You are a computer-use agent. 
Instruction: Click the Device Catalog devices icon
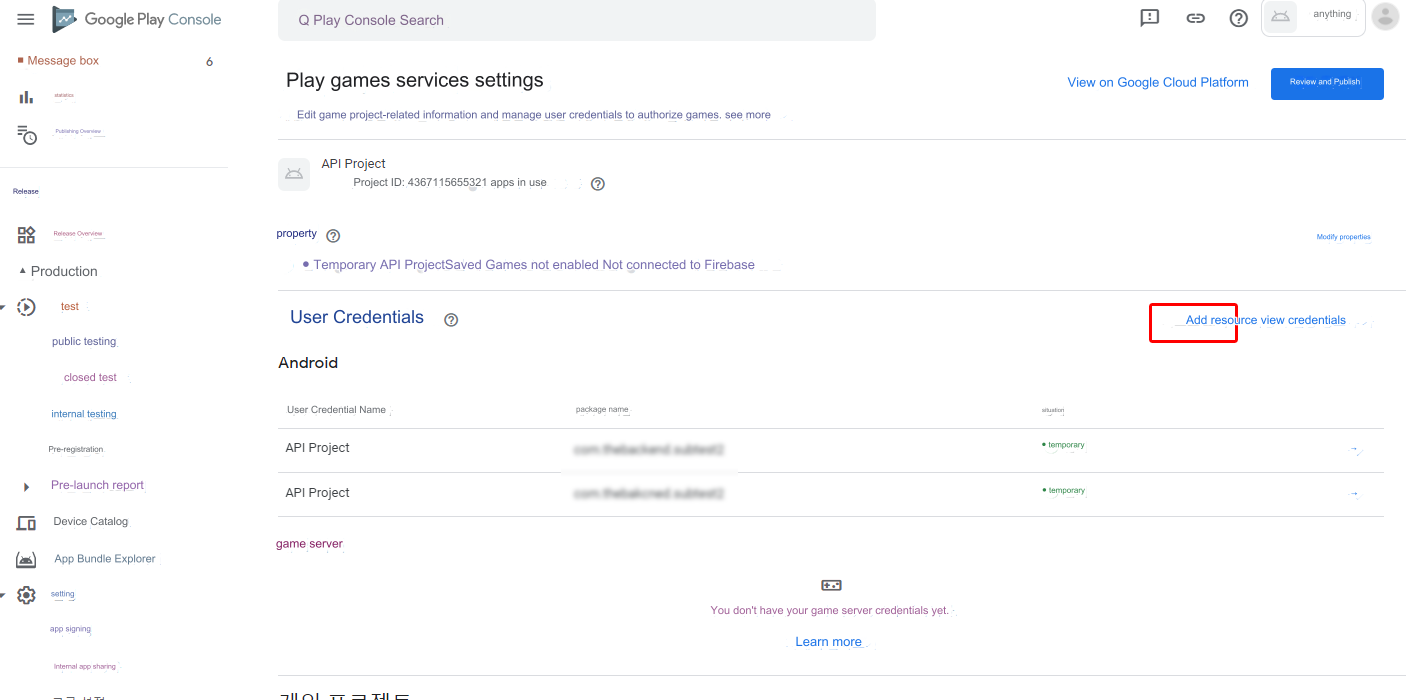pos(27,522)
